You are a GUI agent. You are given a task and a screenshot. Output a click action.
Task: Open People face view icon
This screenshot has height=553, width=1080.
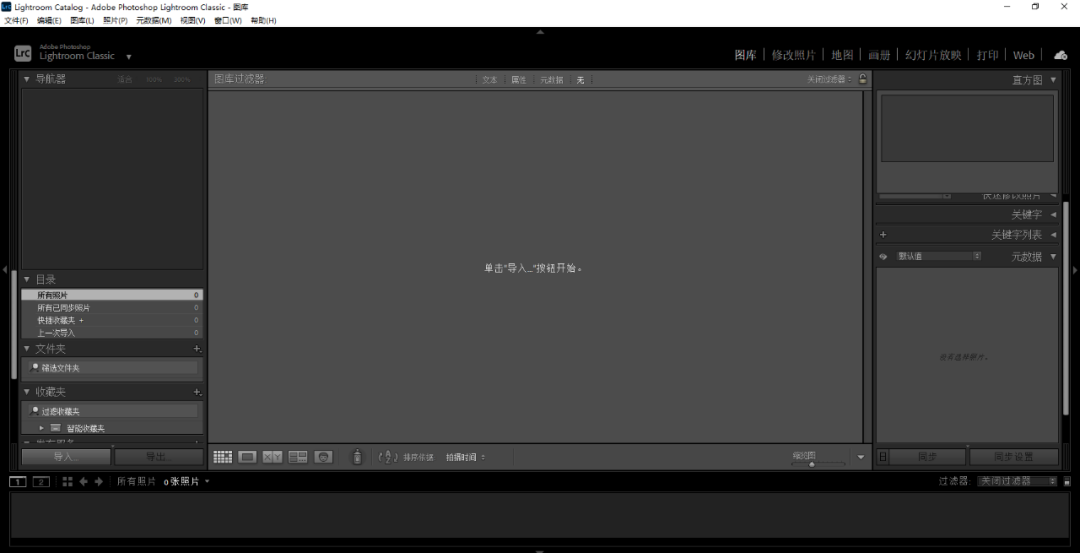click(323, 457)
